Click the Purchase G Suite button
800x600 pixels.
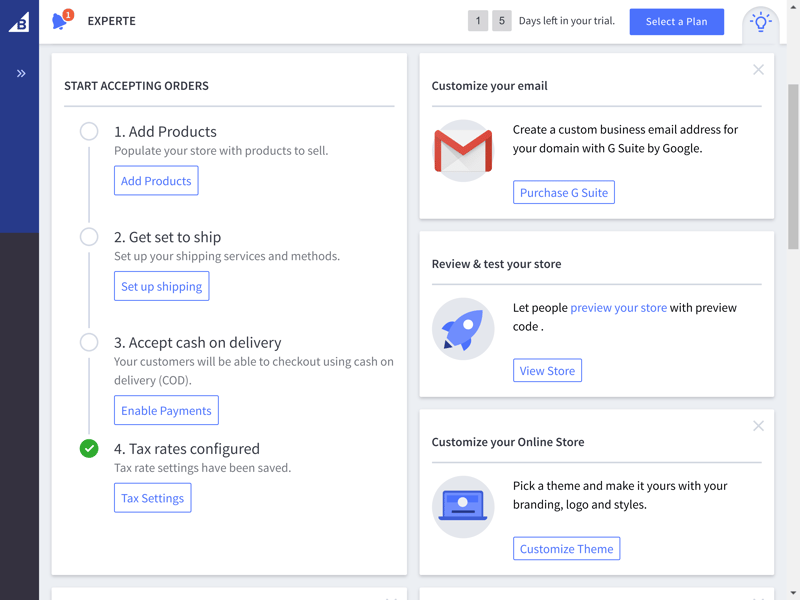pyautogui.click(x=564, y=192)
